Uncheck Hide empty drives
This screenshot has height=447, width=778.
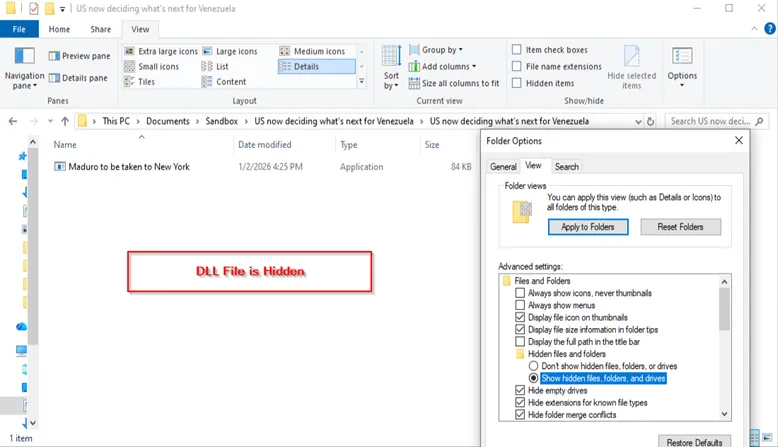coord(519,390)
